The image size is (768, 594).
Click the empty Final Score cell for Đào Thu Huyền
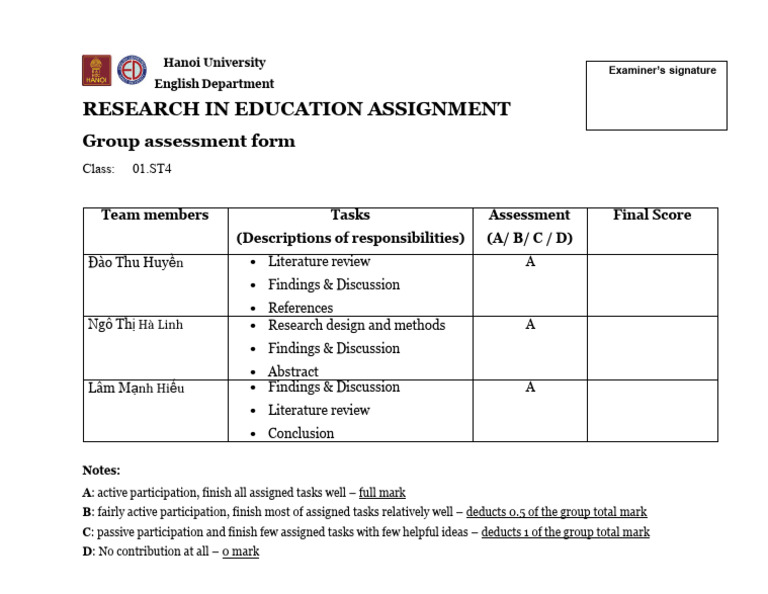click(x=652, y=285)
